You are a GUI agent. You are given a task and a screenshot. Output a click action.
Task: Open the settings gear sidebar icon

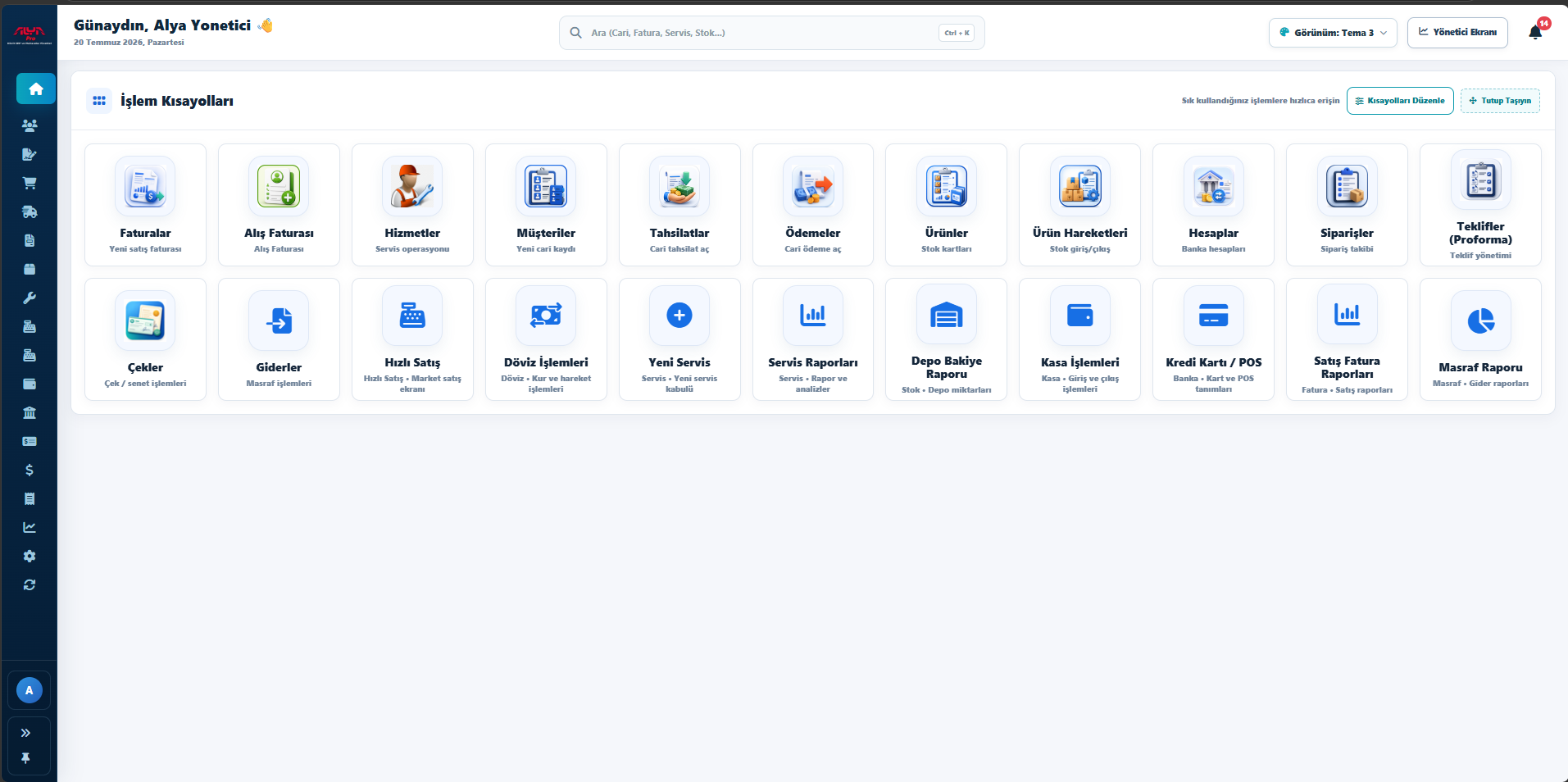click(30, 556)
